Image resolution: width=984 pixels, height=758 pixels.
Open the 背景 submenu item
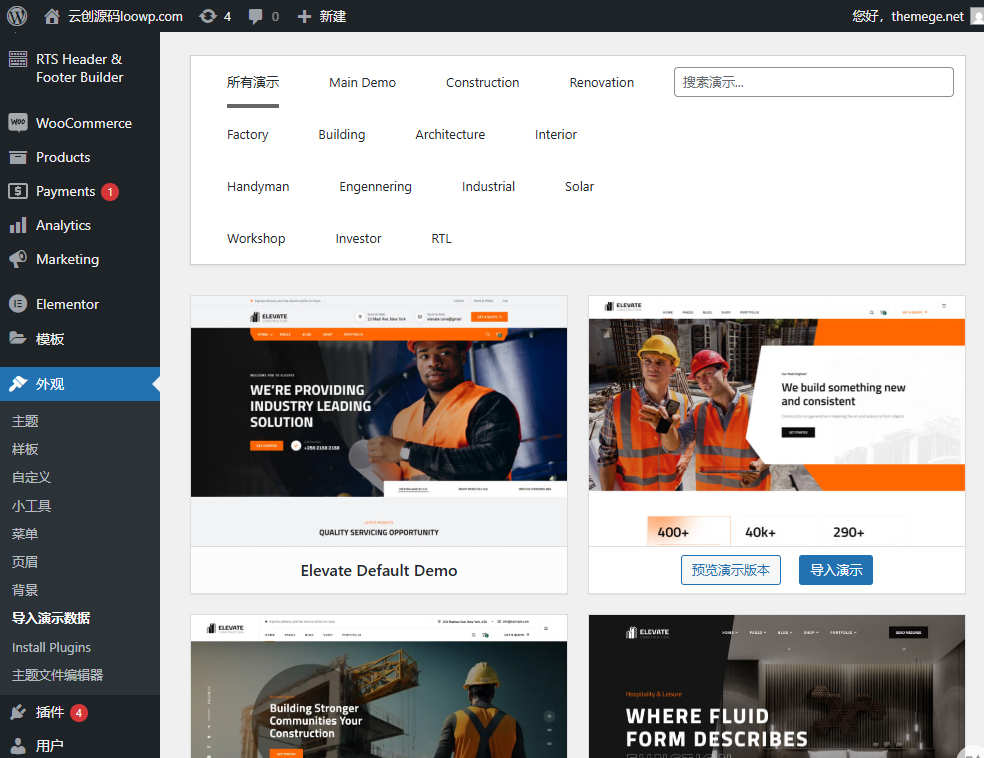25,590
